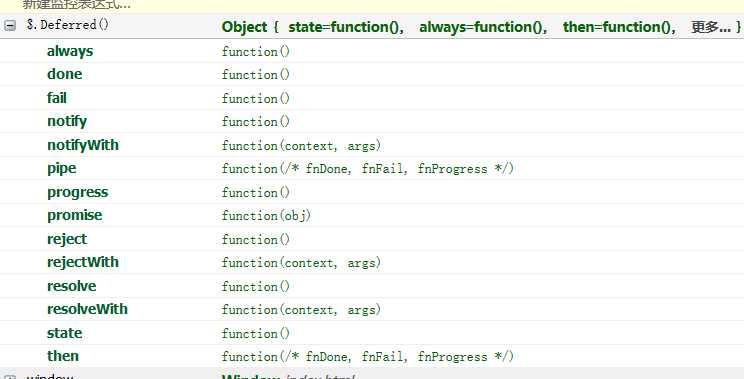Click the resolveWith property name
744x379 pixels.
click(x=87, y=309)
